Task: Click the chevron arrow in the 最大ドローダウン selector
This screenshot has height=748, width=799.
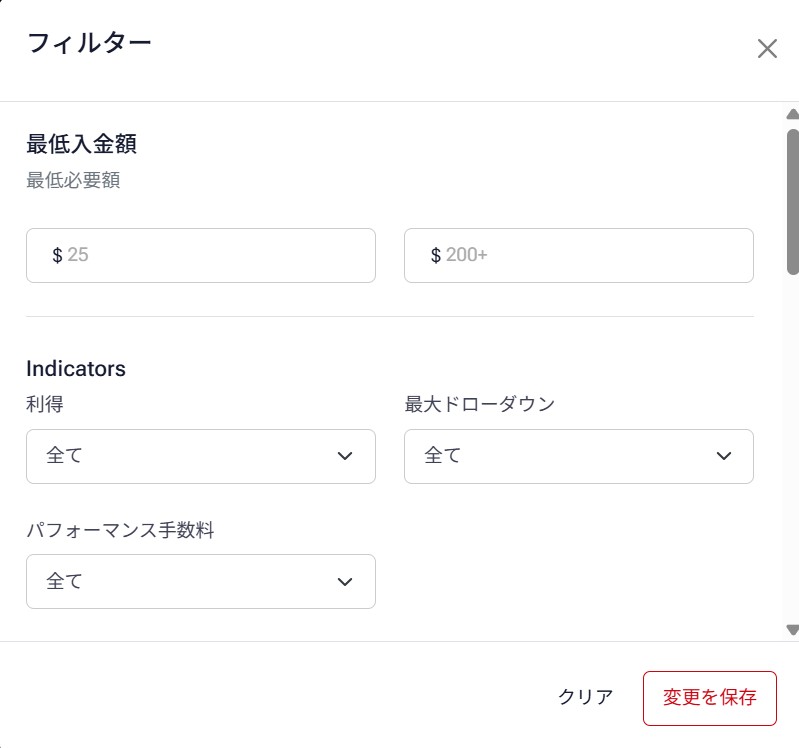Action: [x=724, y=456]
